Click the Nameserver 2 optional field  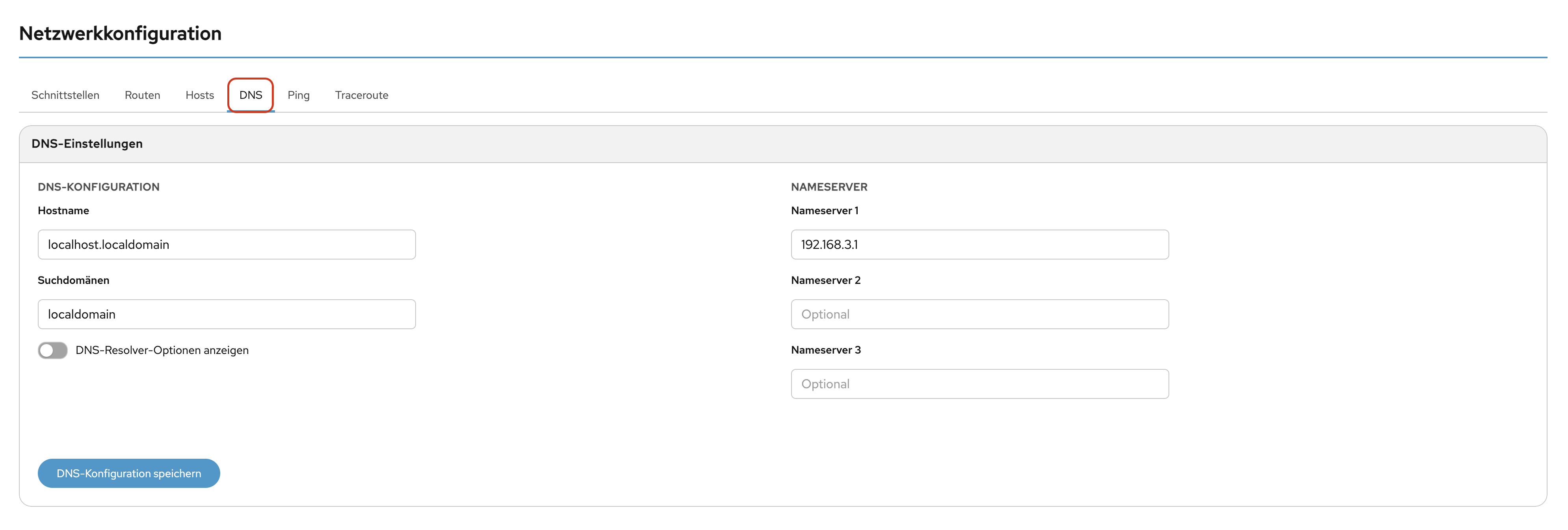click(979, 314)
